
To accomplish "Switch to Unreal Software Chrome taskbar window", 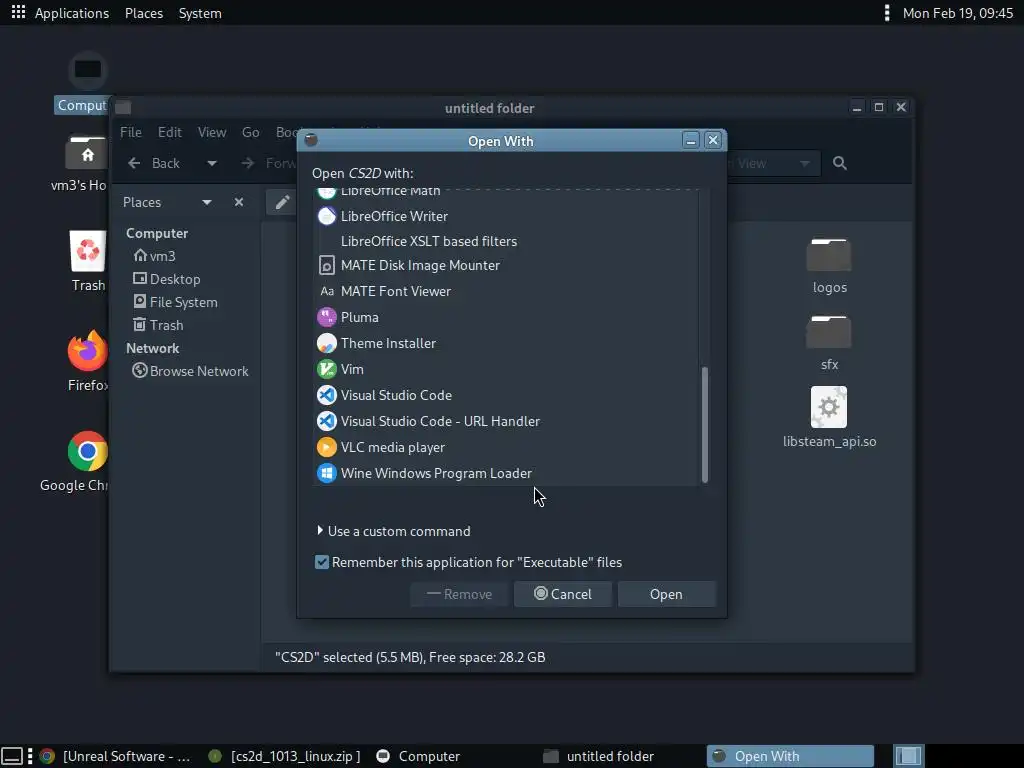I will click(x=116, y=756).
